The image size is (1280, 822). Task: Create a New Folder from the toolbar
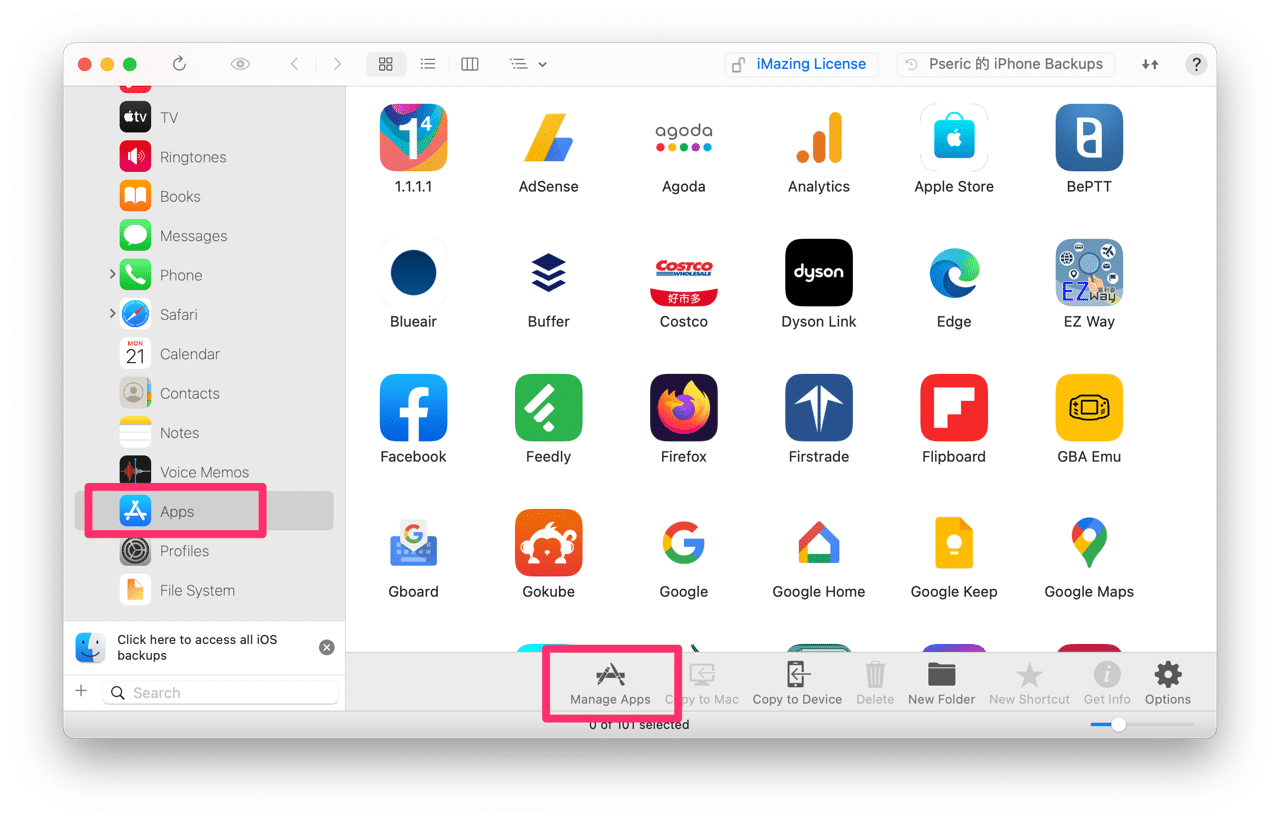941,684
